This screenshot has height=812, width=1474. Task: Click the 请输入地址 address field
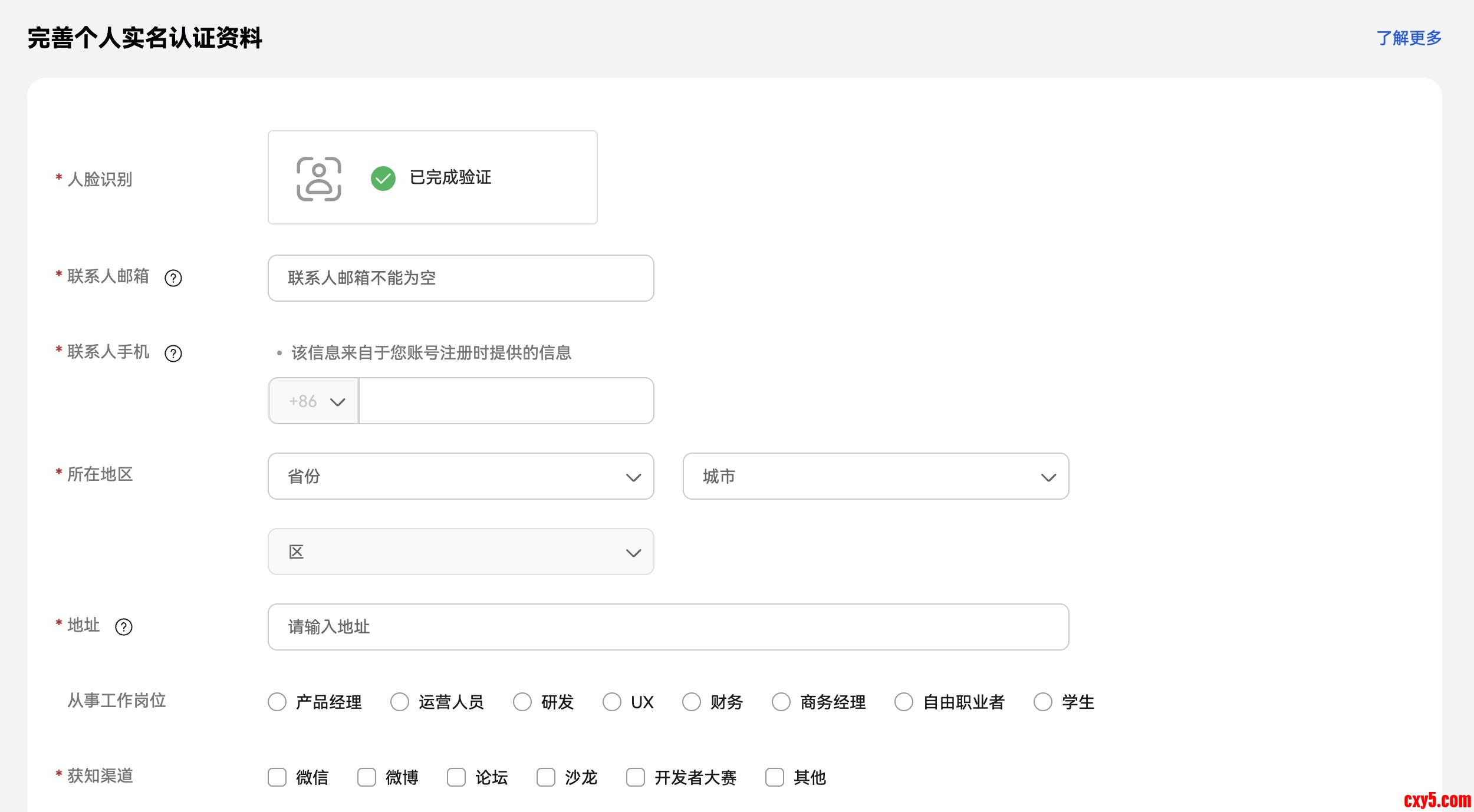pos(668,627)
